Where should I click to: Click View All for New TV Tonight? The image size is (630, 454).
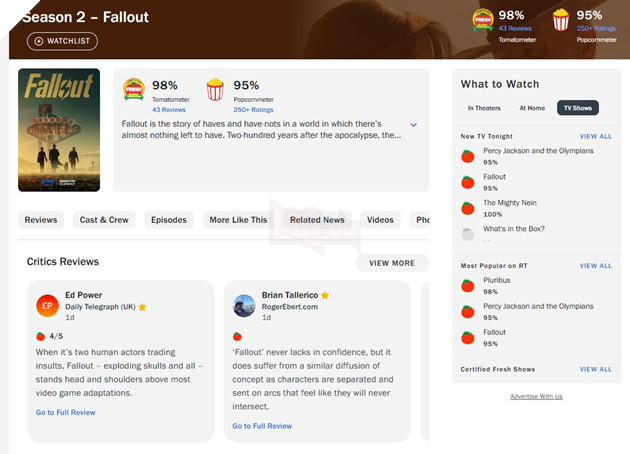[595, 137]
